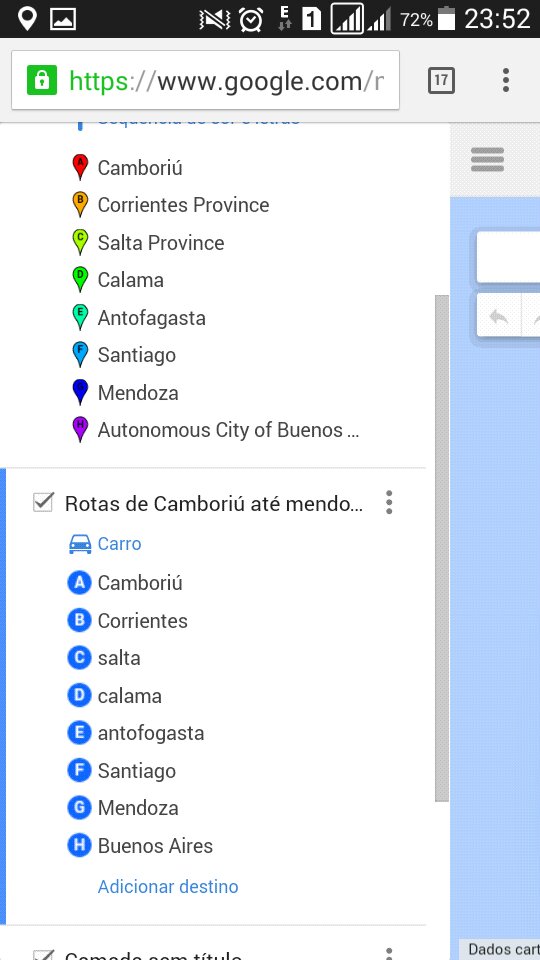The image size is (540, 960).
Task: Click the Carro driving mode icon
Action: pos(80,544)
